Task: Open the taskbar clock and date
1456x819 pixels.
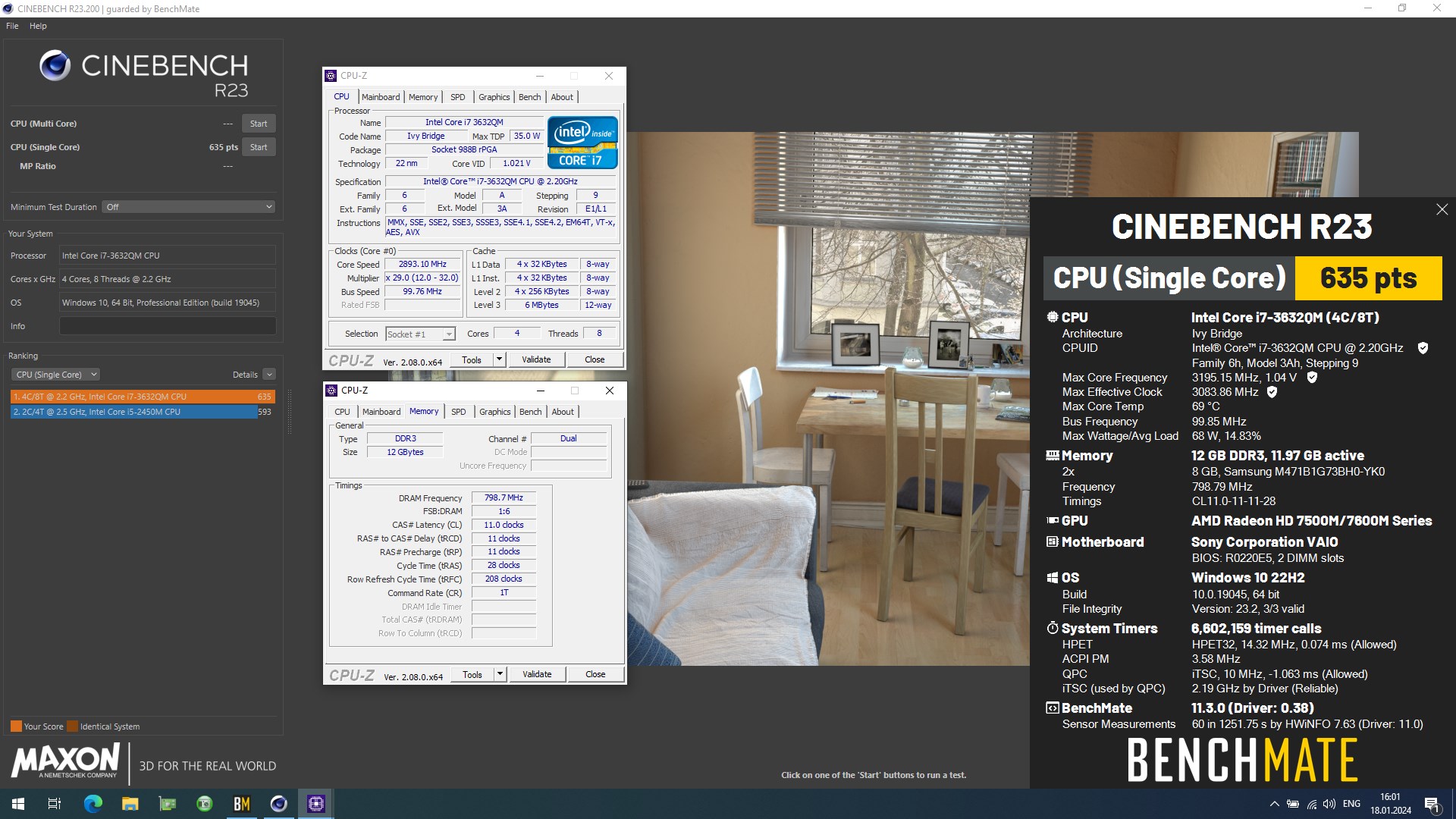Action: [x=1391, y=804]
